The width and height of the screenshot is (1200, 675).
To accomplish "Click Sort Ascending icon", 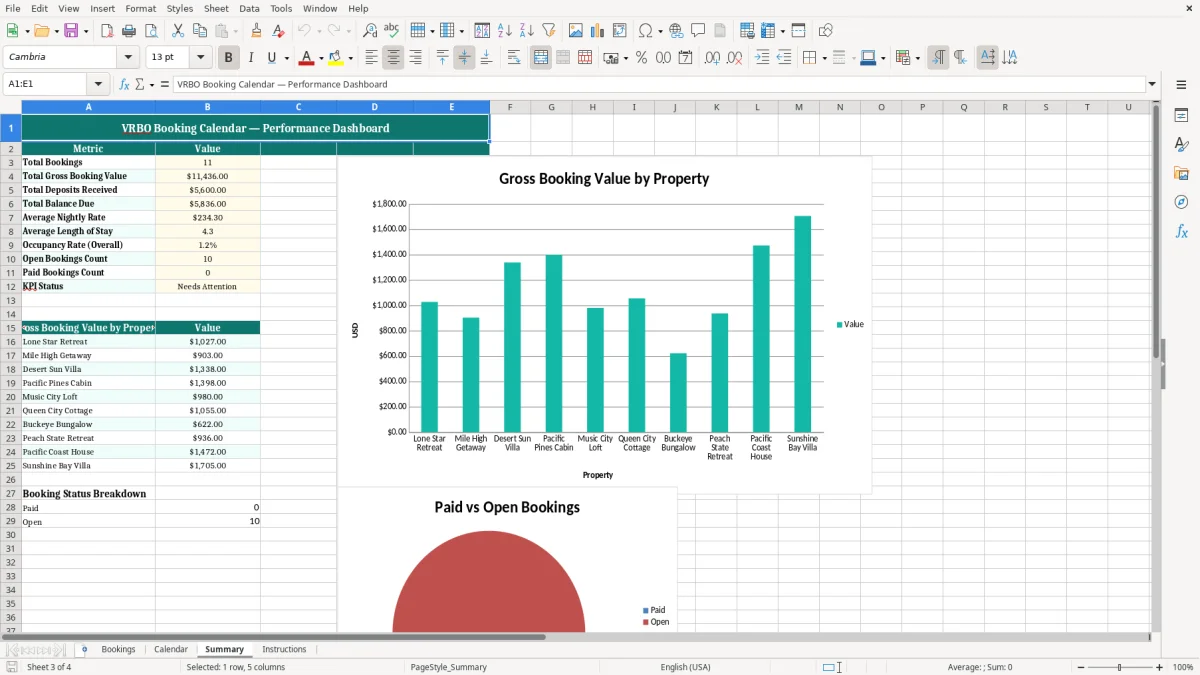I will [505, 31].
